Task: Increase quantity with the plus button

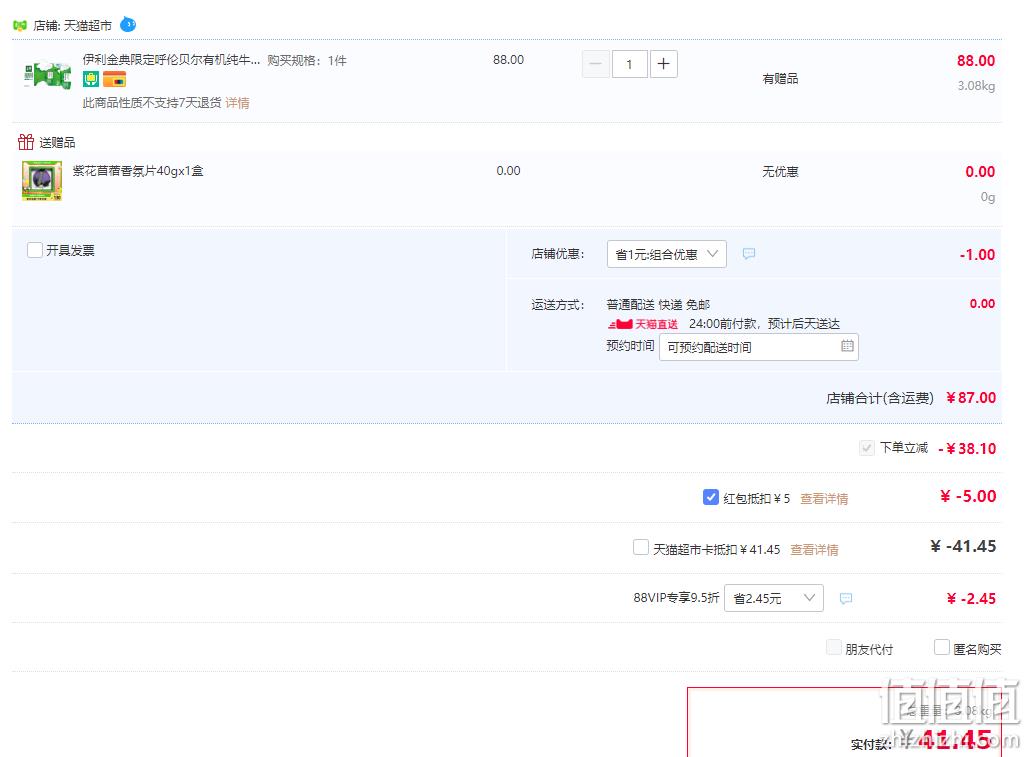Action: (663, 64)
